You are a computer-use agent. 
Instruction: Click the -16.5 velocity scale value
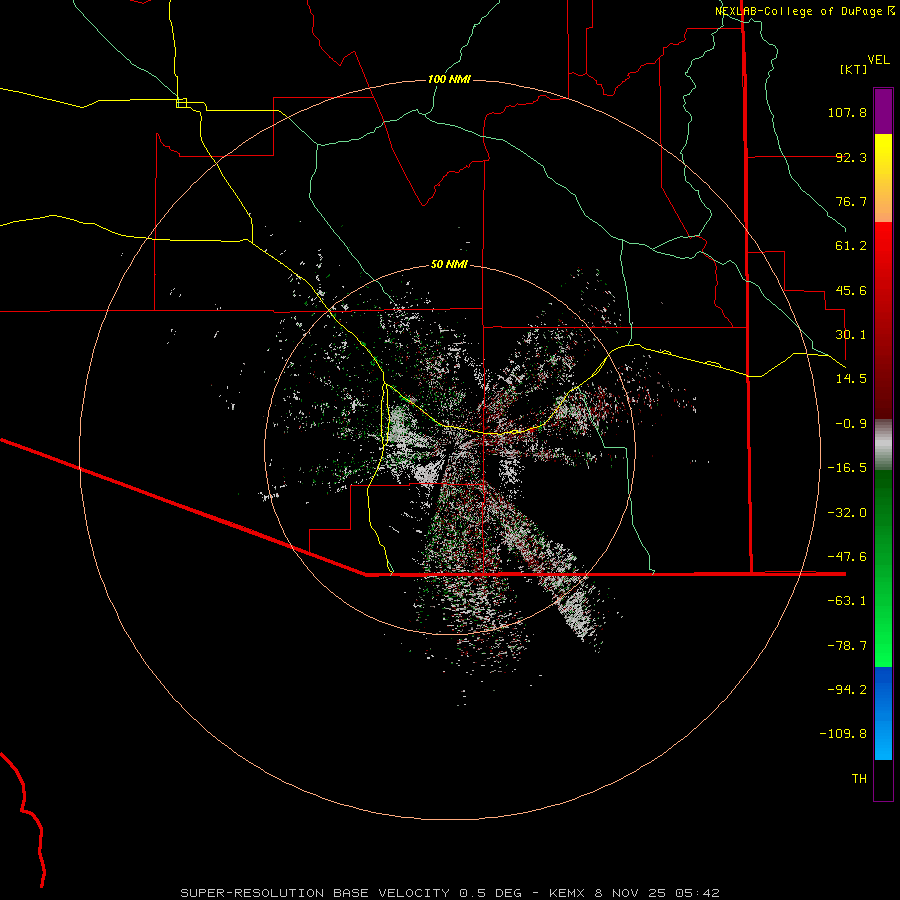[847, 468]
